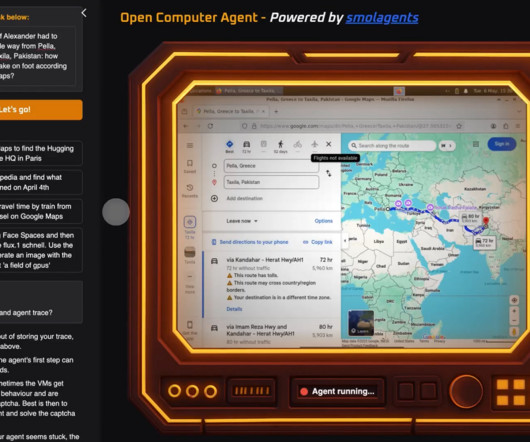Open Details for the Kandahar-Herat route
The width and height of the screenshot is (530, 442).
tap(234, 309)
